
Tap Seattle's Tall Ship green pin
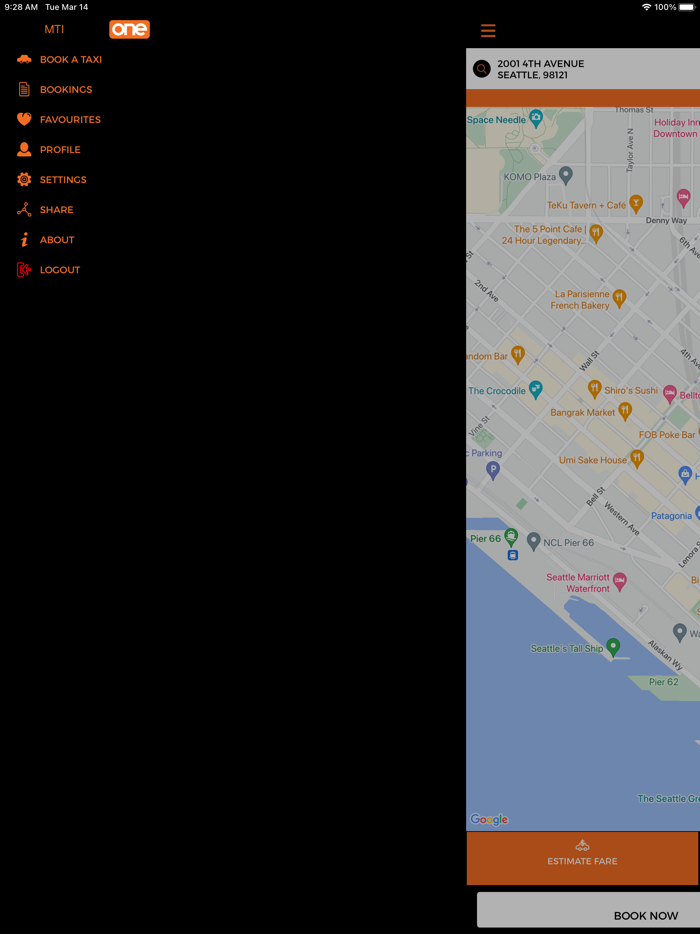pos(612,647)
